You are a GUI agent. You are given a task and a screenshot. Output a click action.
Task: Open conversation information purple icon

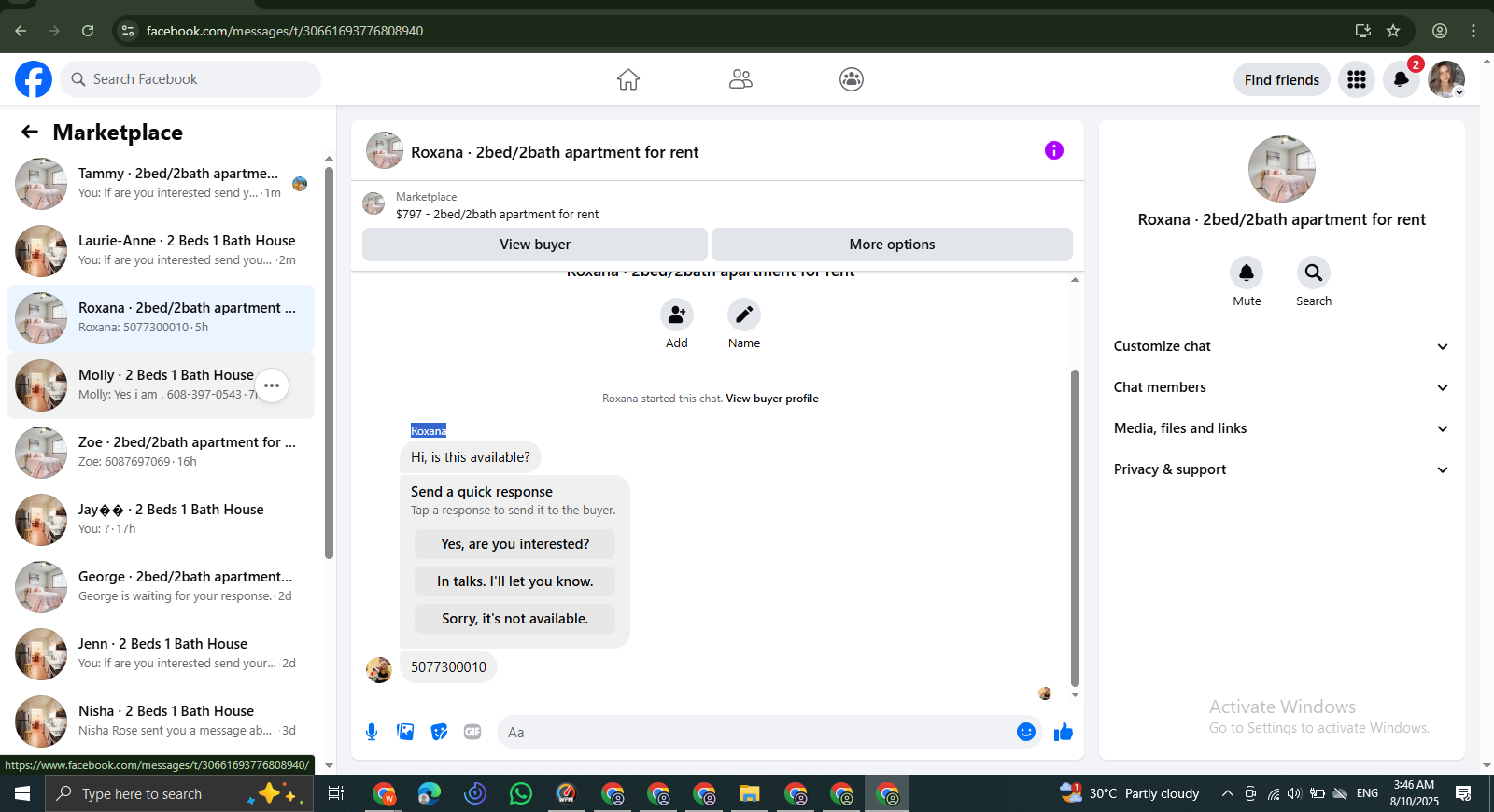[1054, 150]
